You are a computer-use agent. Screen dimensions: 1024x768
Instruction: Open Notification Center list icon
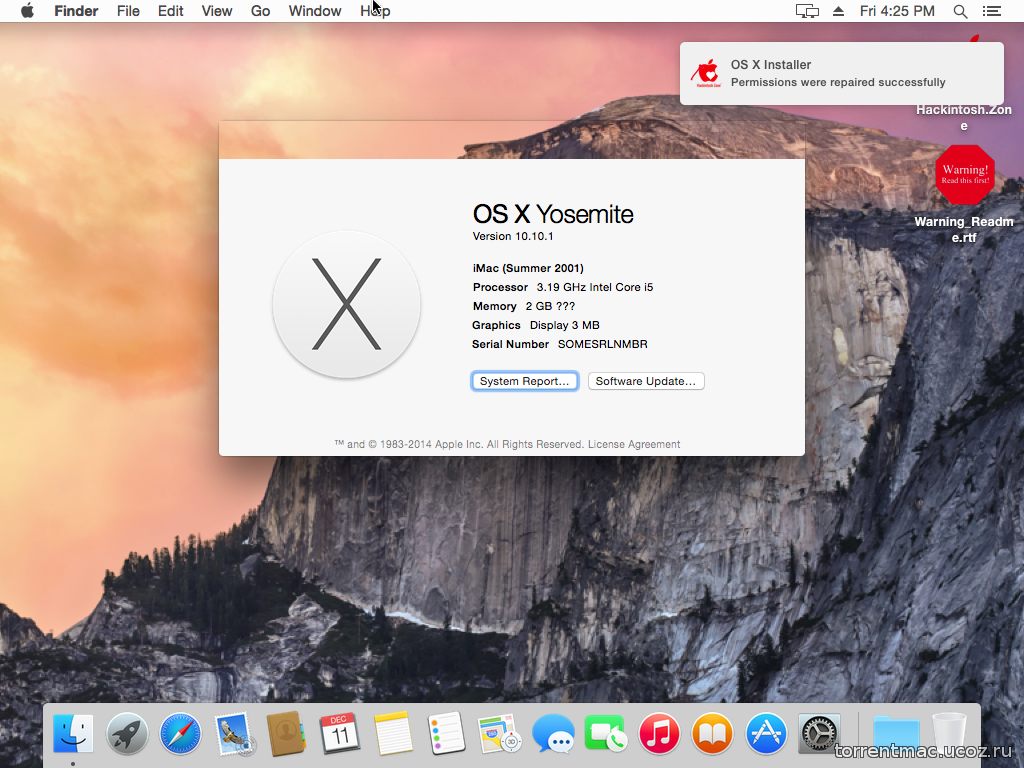pos(992,11)
